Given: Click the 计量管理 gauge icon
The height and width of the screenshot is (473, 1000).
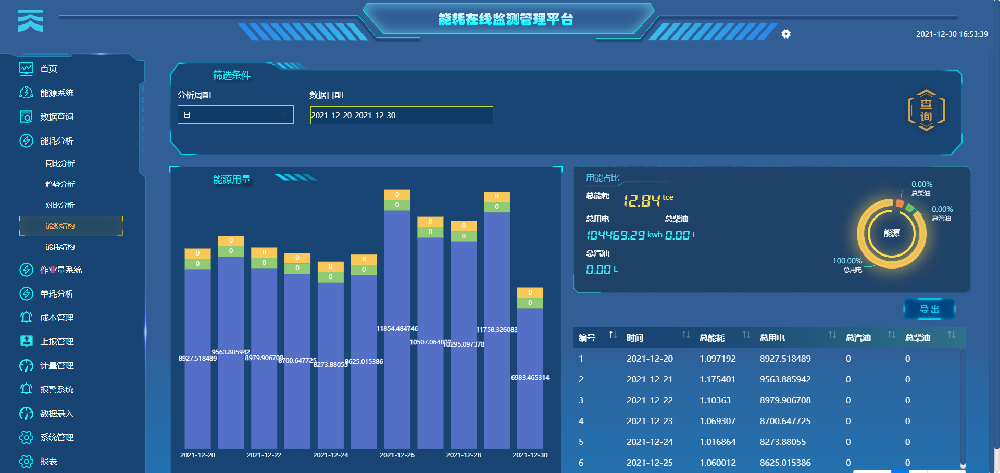Looking at the screenshot, I should 26,365.
